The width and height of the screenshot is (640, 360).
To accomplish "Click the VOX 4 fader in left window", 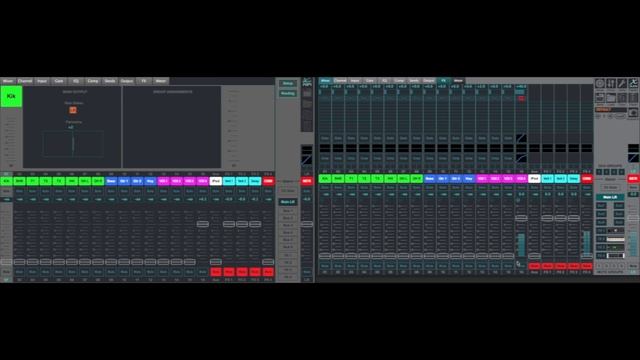I will pyautogui.click(x=202, y=224).
